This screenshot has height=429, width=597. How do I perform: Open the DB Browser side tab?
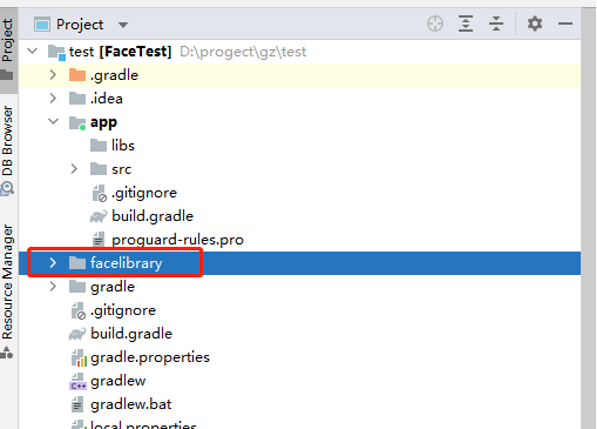click(8, 150)
